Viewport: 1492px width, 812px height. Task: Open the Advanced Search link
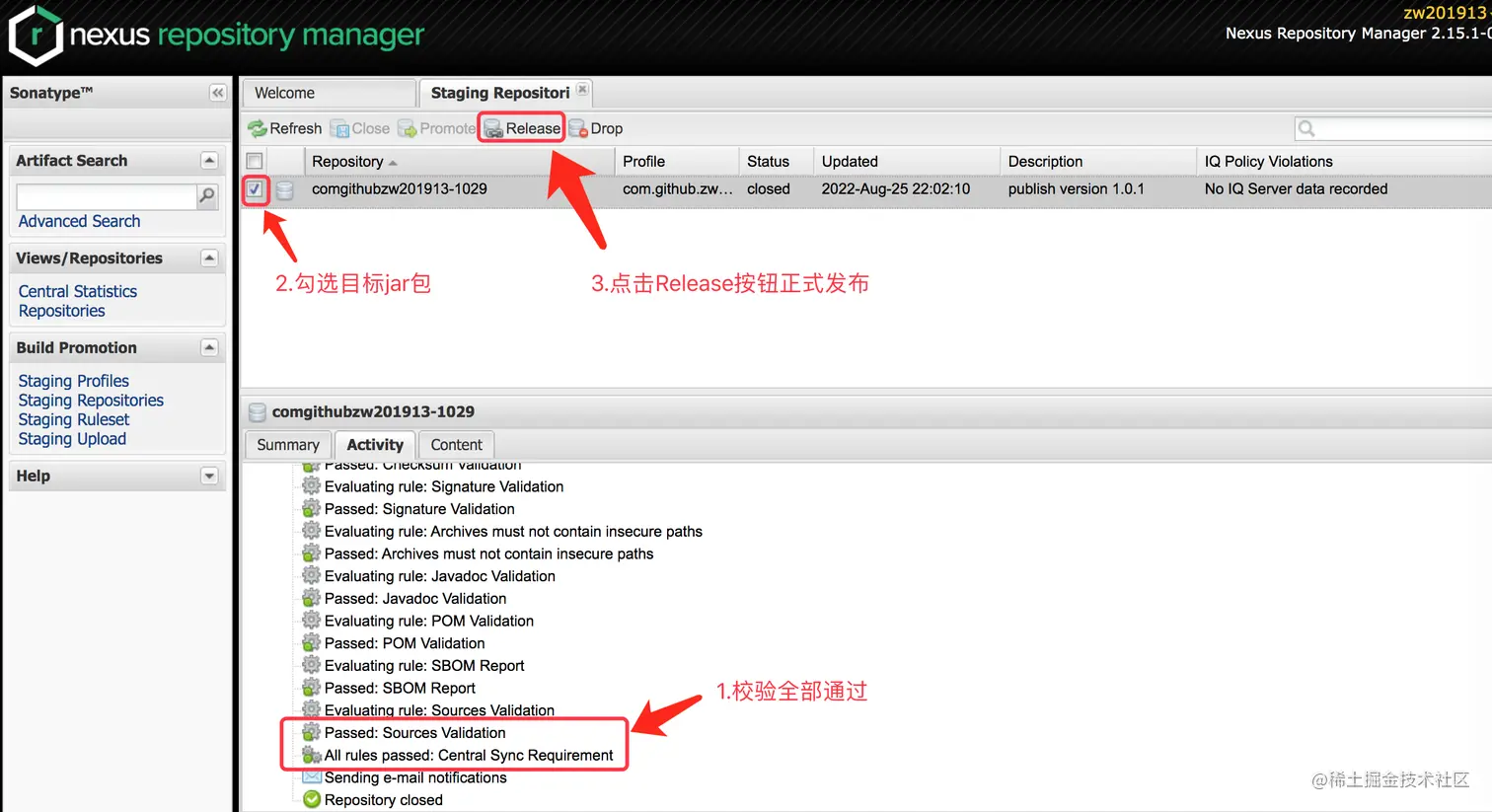(79, 221)
